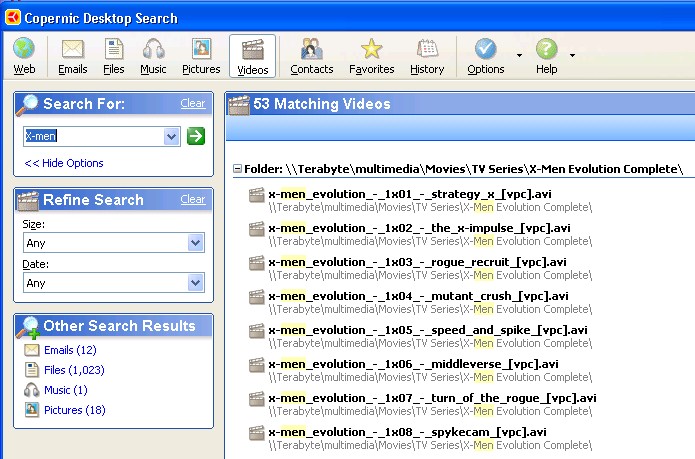Click clapperboard icon of 1x01 strategy_x

coord(257,195)
